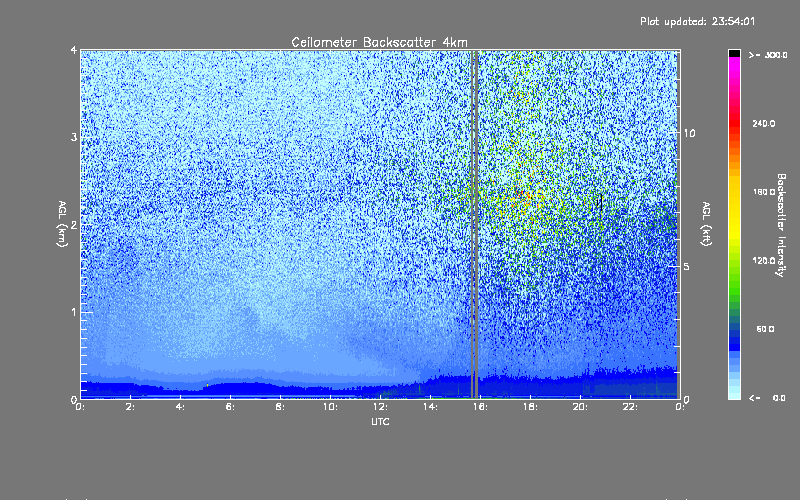The width and height of the screenshot is (800, 500).
Task: Click the '60.0' colorbar value
Action: tap(765, 329)
